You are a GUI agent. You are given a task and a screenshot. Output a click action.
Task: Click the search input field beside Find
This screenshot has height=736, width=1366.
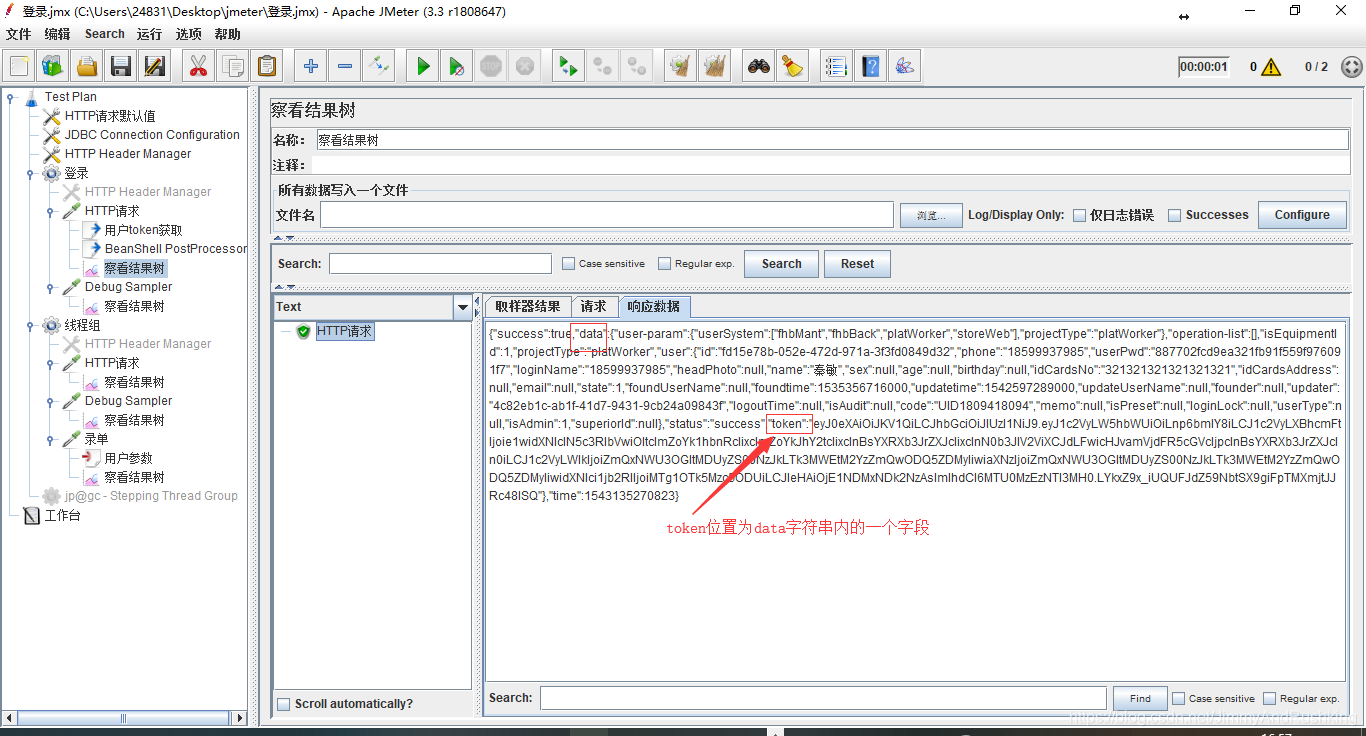tap(823, 698)
